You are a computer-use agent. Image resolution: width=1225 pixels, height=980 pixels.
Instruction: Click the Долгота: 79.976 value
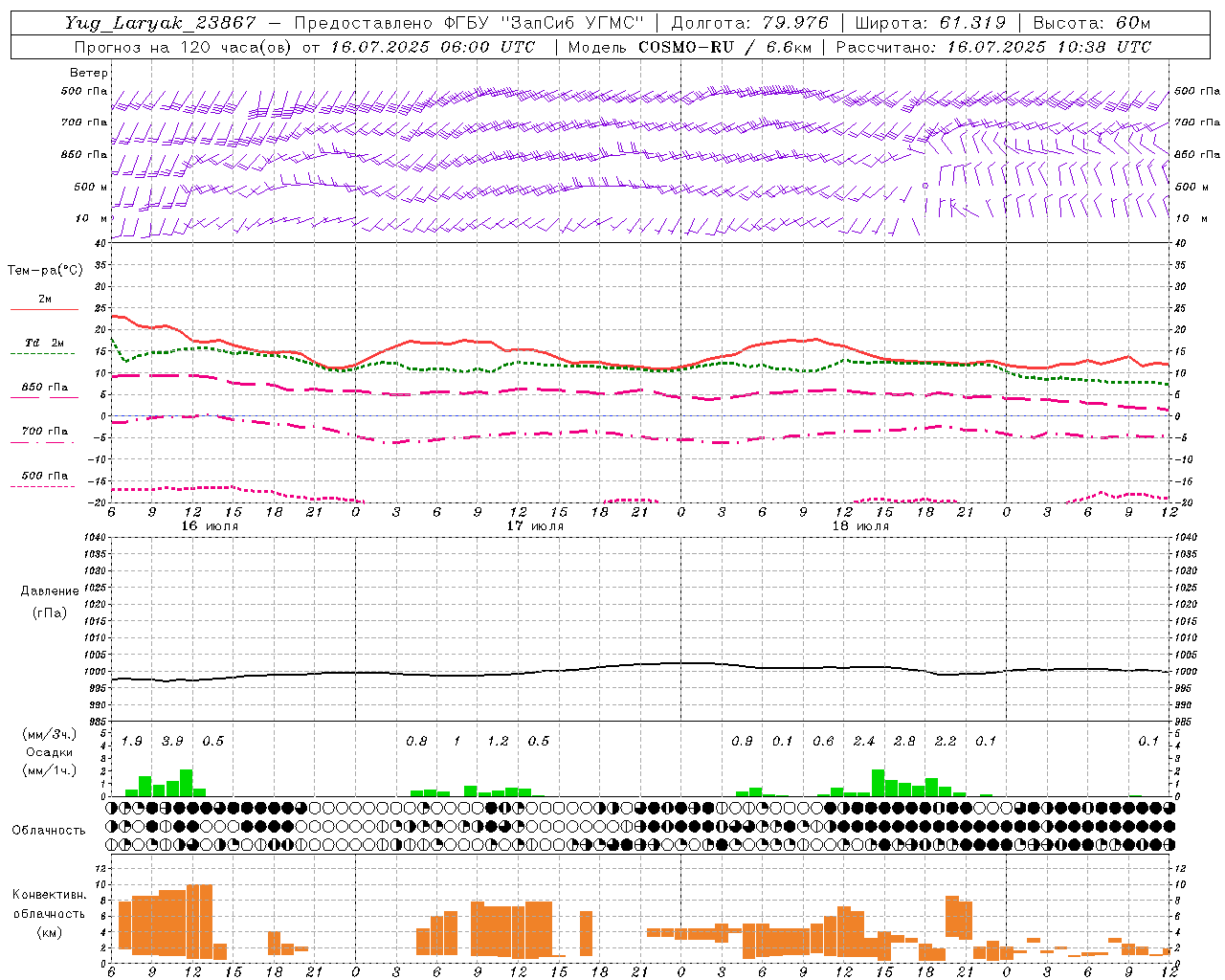tap(750, 23)
